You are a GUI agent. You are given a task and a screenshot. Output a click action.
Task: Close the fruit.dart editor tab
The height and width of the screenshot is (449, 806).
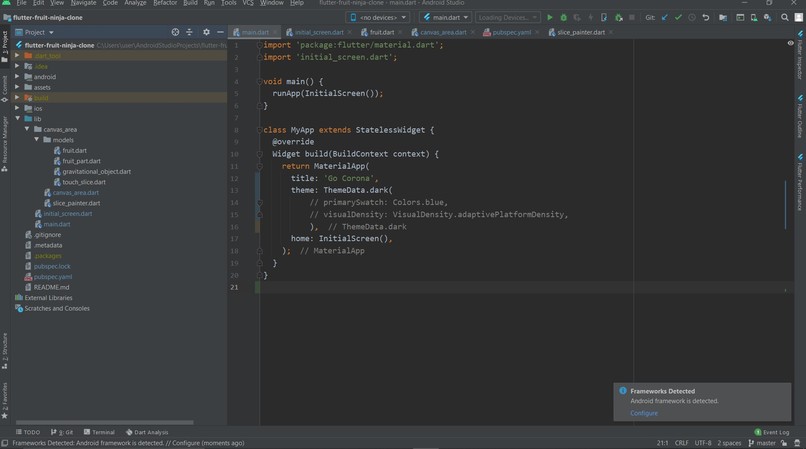tap(400, 32)
